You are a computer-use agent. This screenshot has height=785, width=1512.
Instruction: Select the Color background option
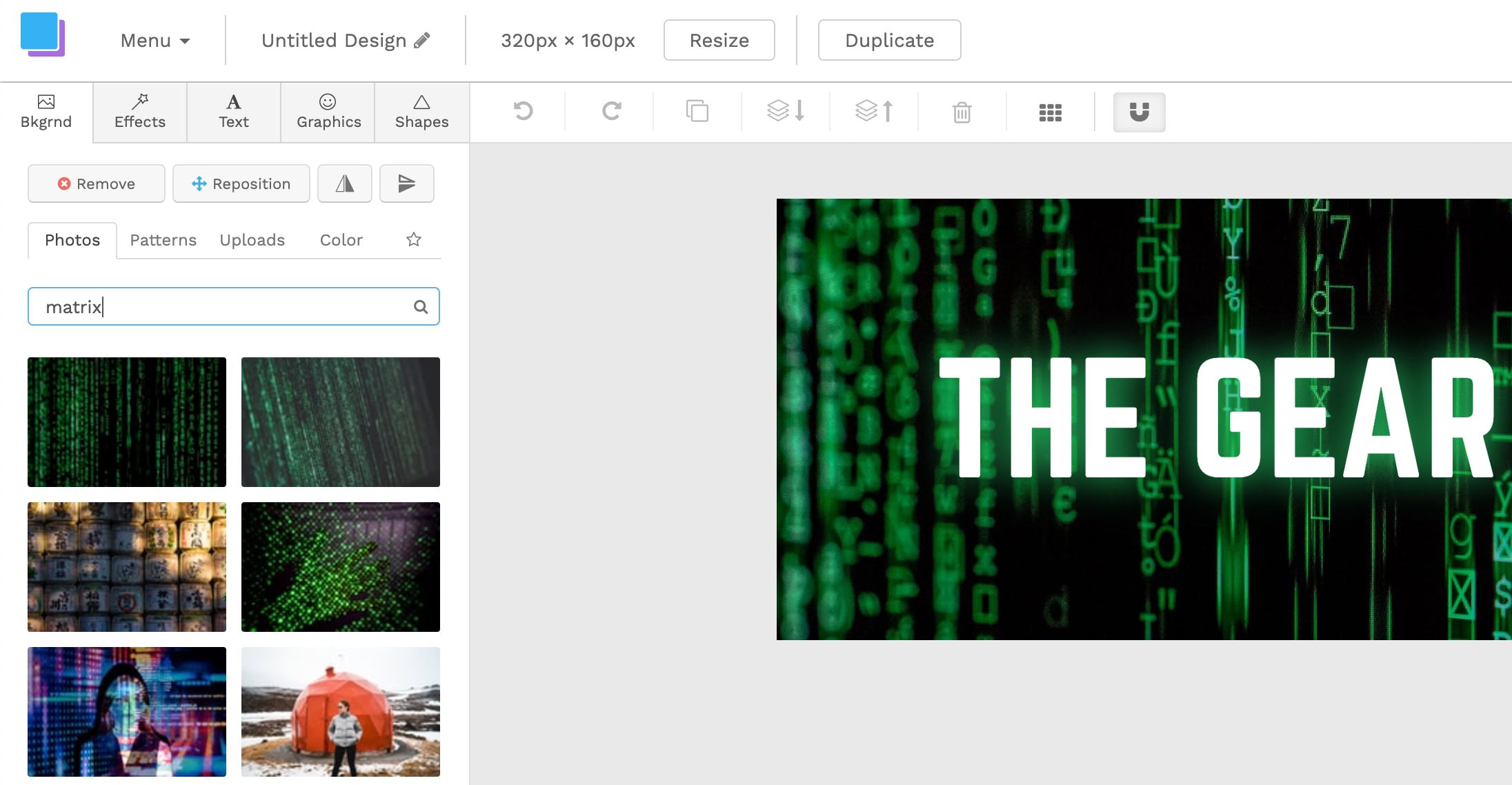point(341,240)
